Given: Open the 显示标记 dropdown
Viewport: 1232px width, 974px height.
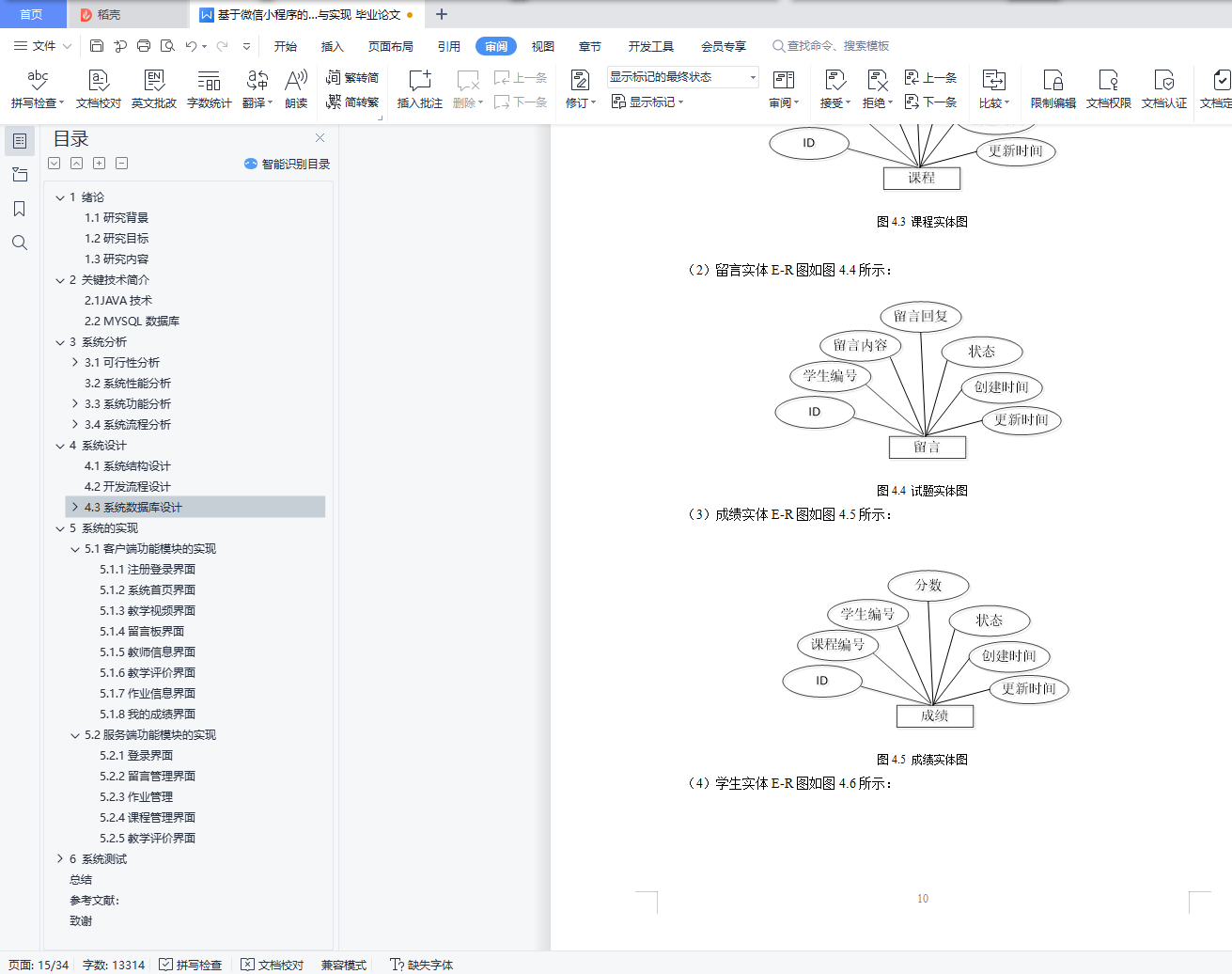Looking at the screenshot, I should pos(647,102).
